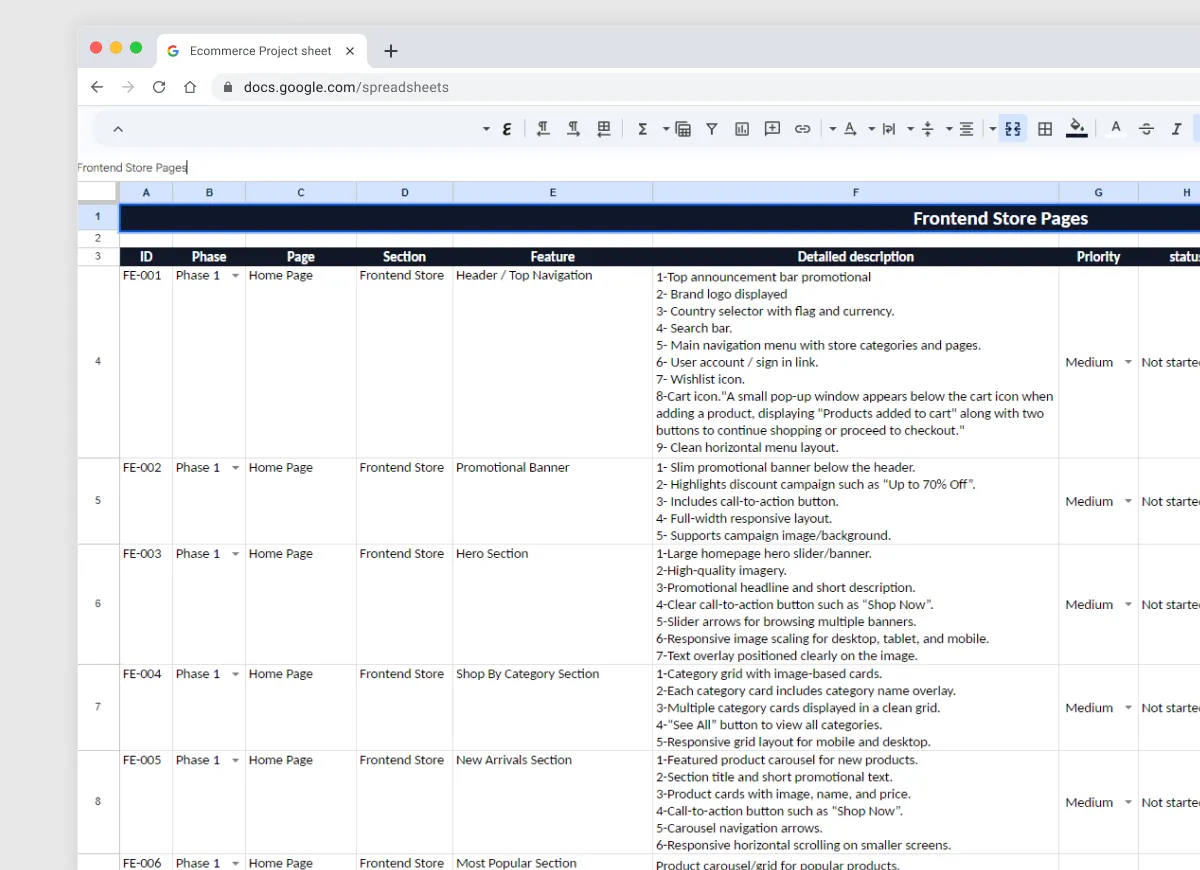Open Priority dropdown for Header / Top Navigation
Screen dimensions: 1200x870
[x=1128, y=362]
